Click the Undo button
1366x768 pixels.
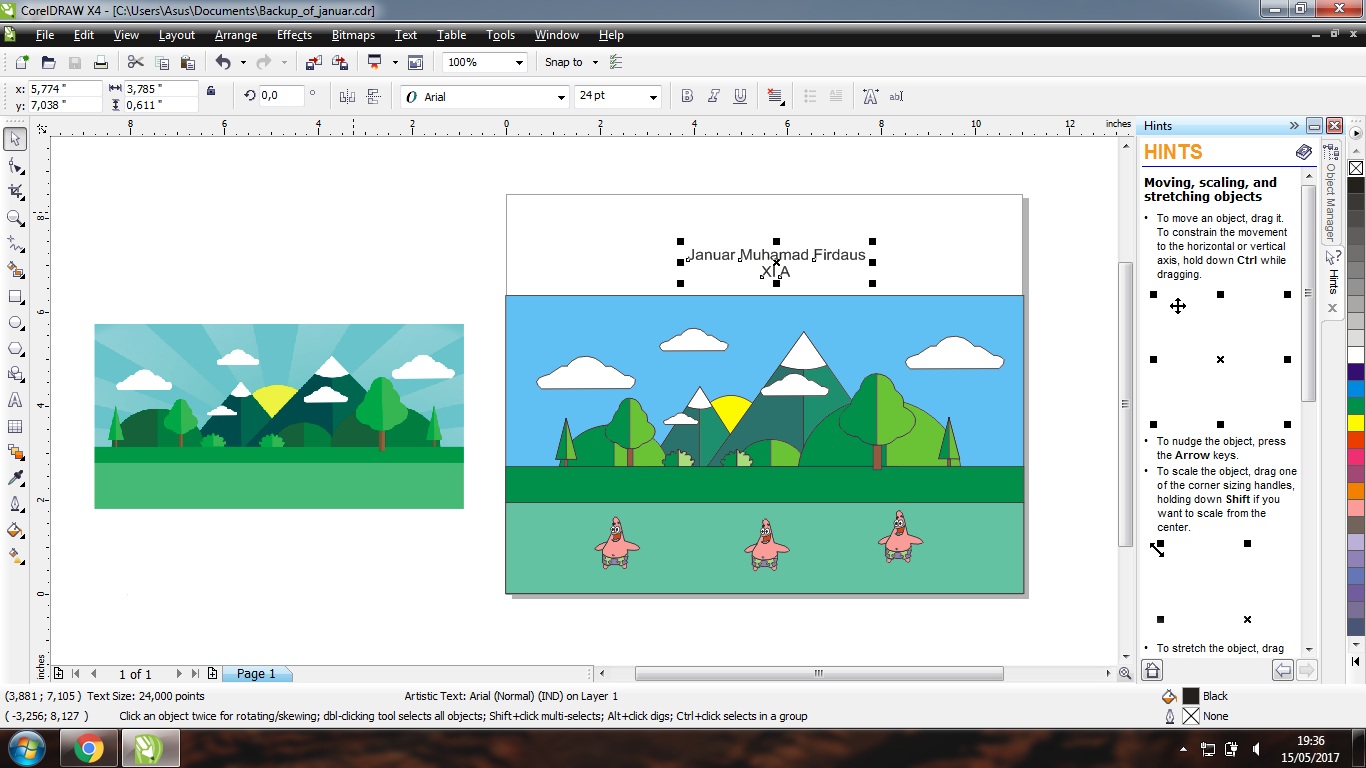(224, 62)
